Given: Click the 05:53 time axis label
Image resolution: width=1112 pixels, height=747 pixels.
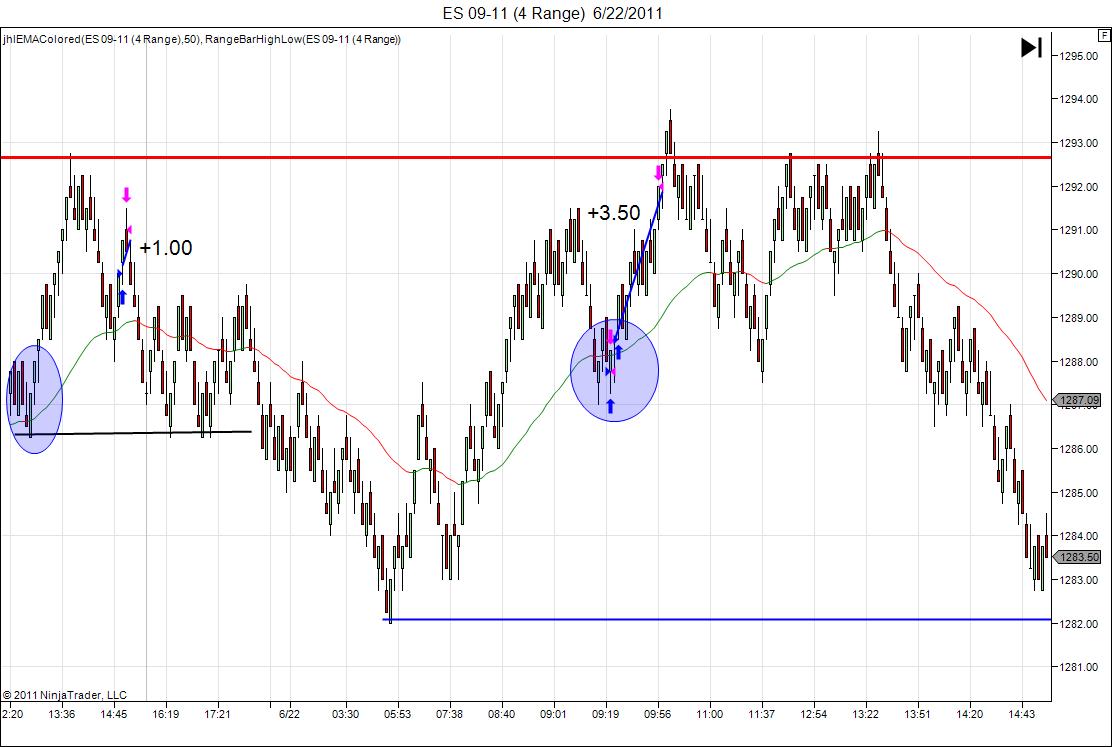Looking at the screenshot, I should coord(397,714).
